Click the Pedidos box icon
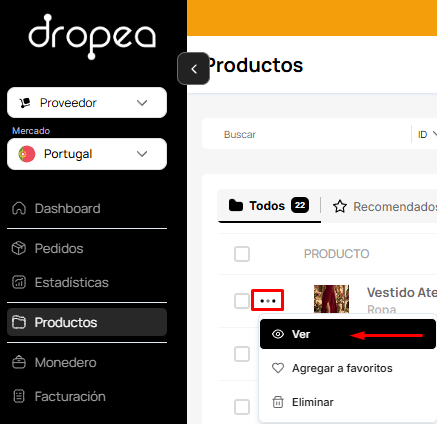 click(19, 248)
